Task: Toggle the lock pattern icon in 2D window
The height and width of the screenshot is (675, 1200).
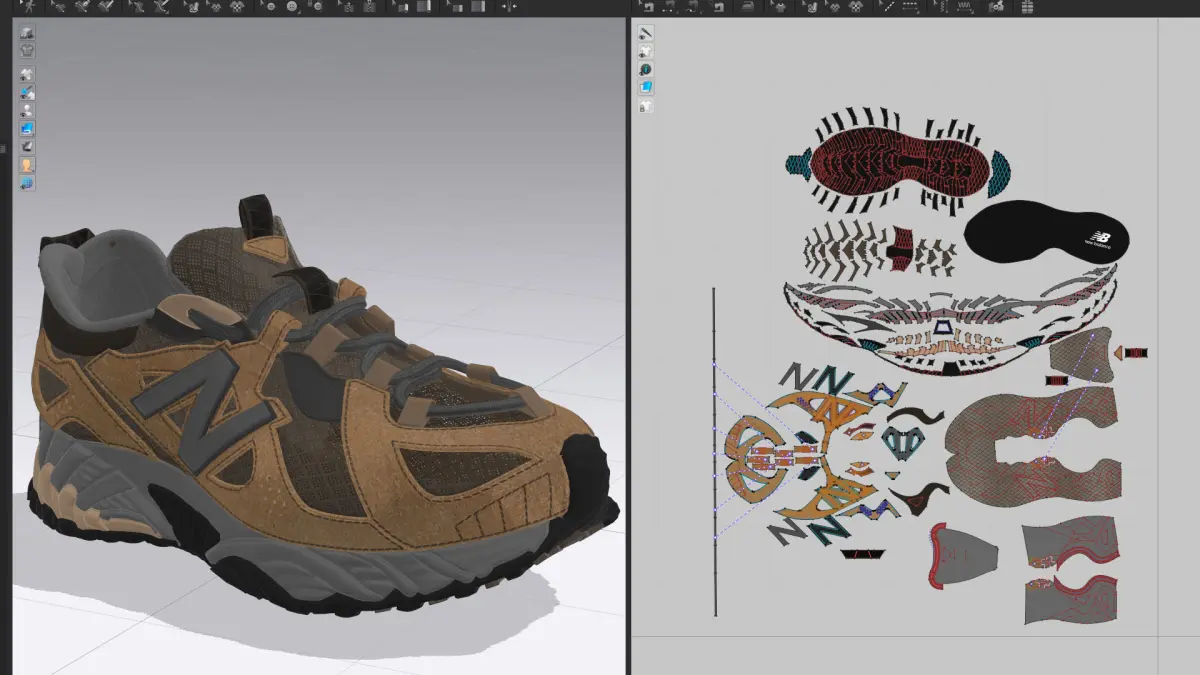Action: click(x=646, y=105)
